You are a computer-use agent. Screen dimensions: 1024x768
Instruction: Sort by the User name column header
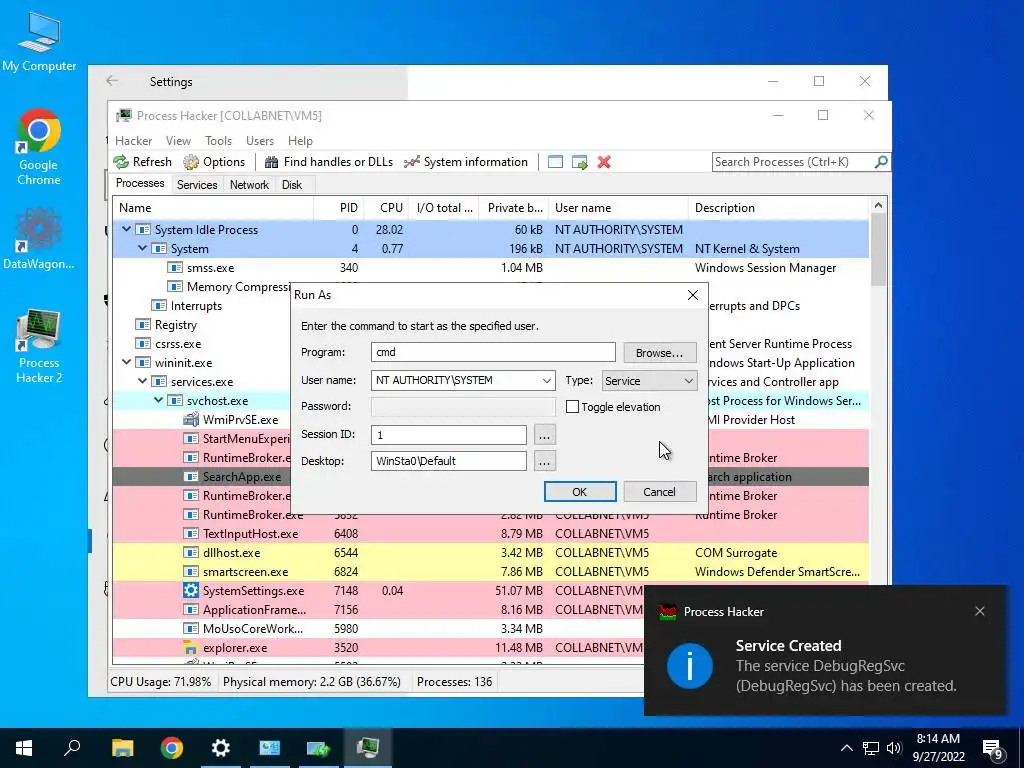[618, 208]
